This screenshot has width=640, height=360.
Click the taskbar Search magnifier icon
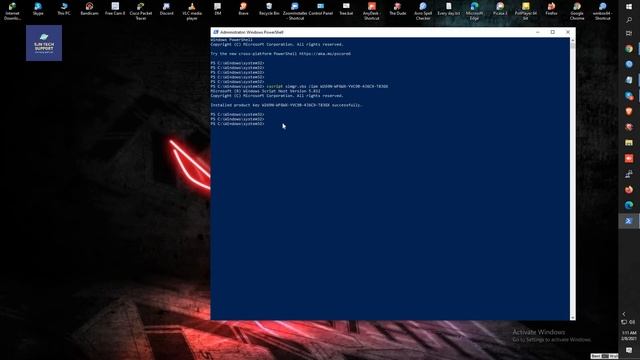(x=629, y=20)
